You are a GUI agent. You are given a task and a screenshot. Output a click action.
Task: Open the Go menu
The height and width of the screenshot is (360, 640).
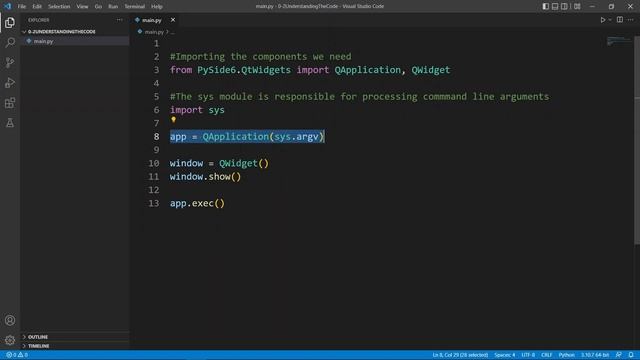click(x=98, y=6)
